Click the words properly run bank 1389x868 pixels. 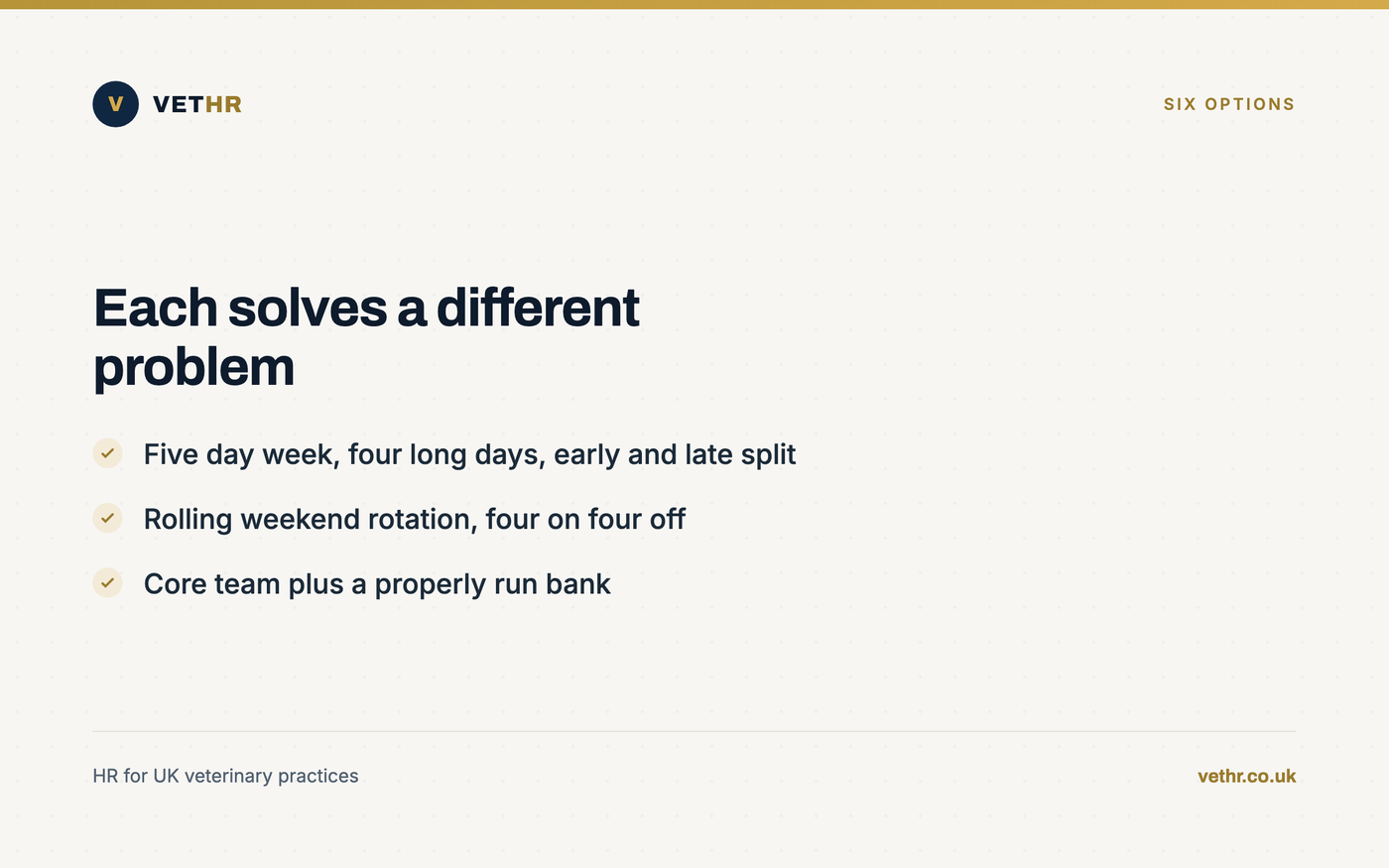(492, 584)
